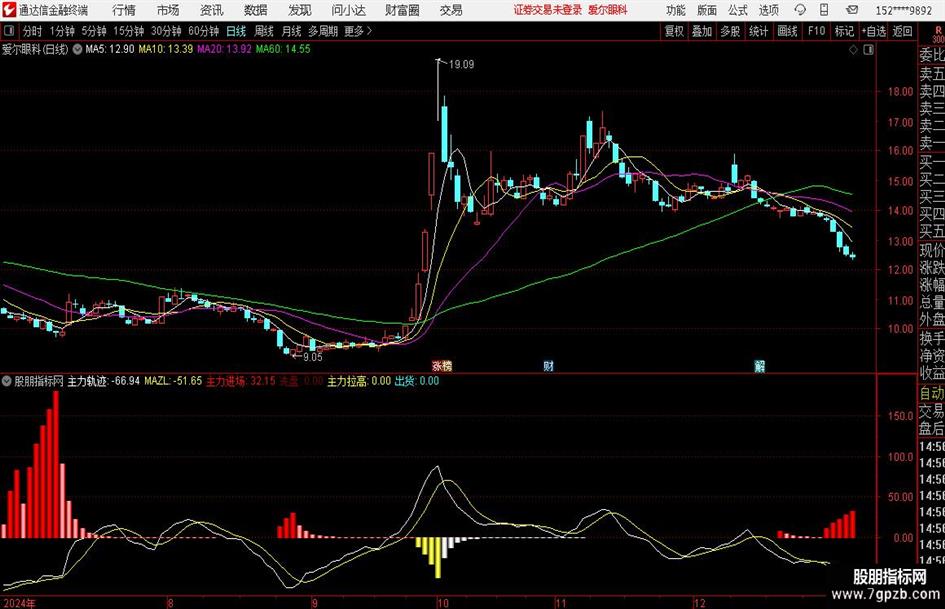Switch to the 月线 monthly tab
The height and width of the screenshot is (609, 945).
291,31
